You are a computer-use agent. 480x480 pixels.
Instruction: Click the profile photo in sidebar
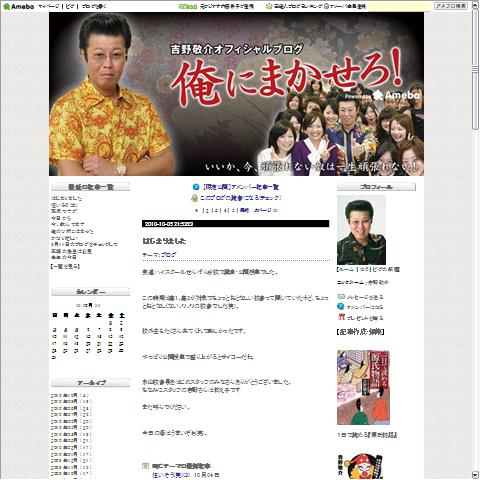[x=361, y=230]
